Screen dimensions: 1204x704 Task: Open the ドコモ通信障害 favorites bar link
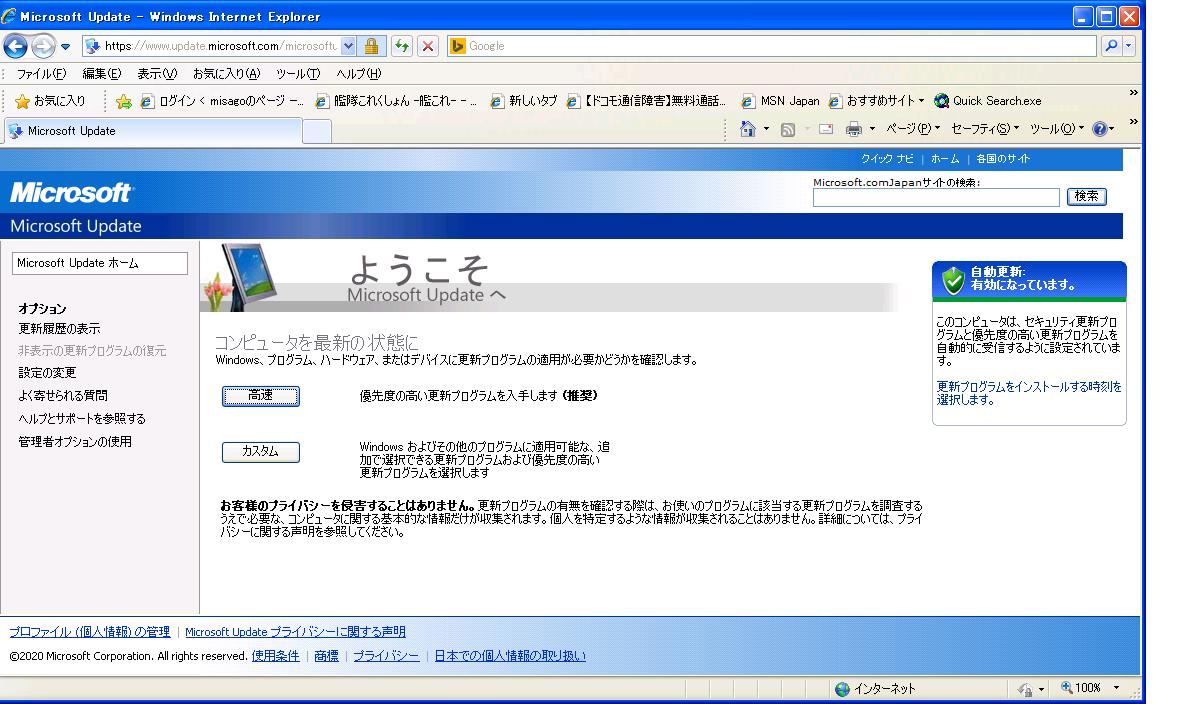647,101
